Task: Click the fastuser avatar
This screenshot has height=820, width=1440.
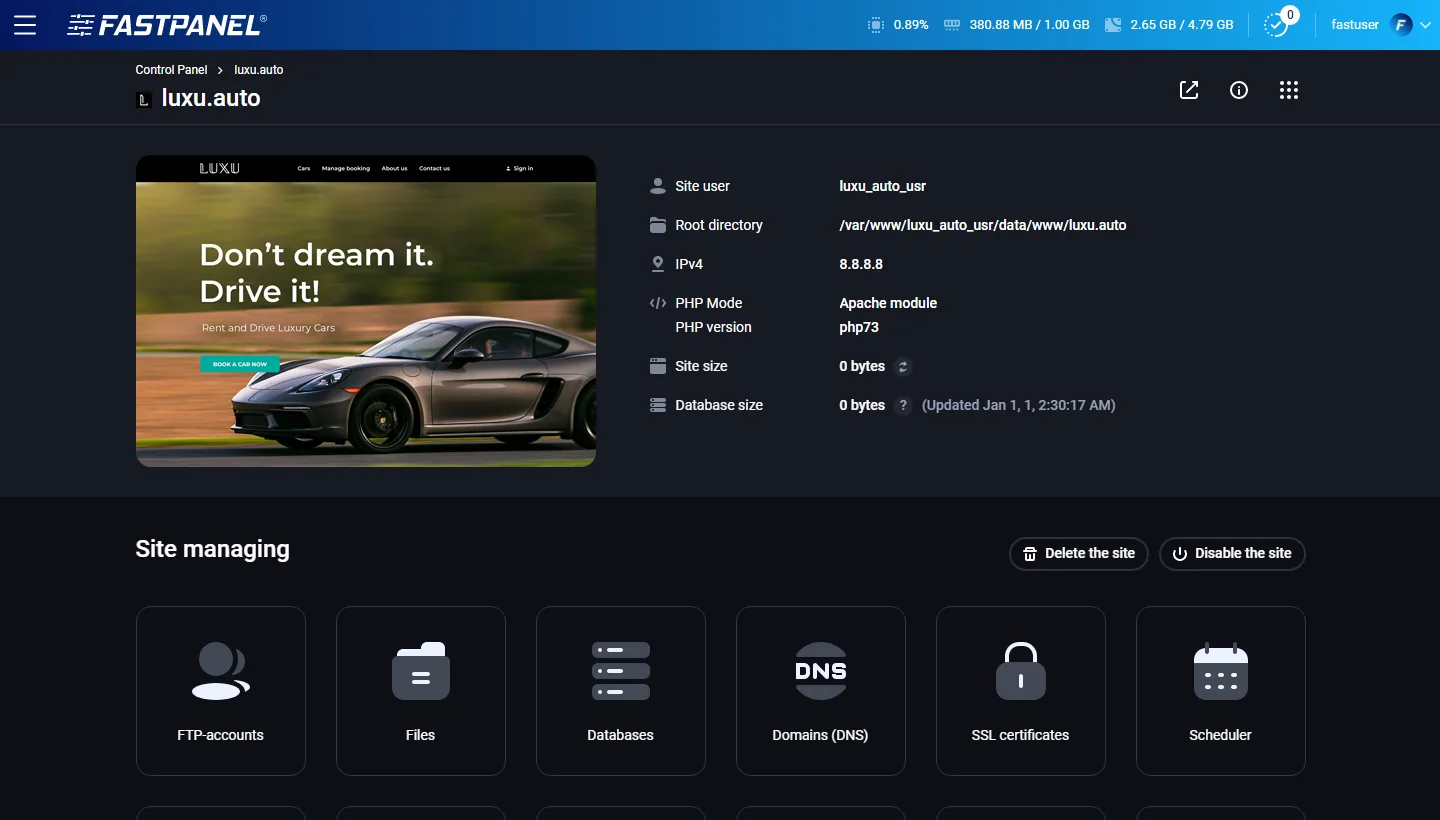Action: [x=1401, y=25]
